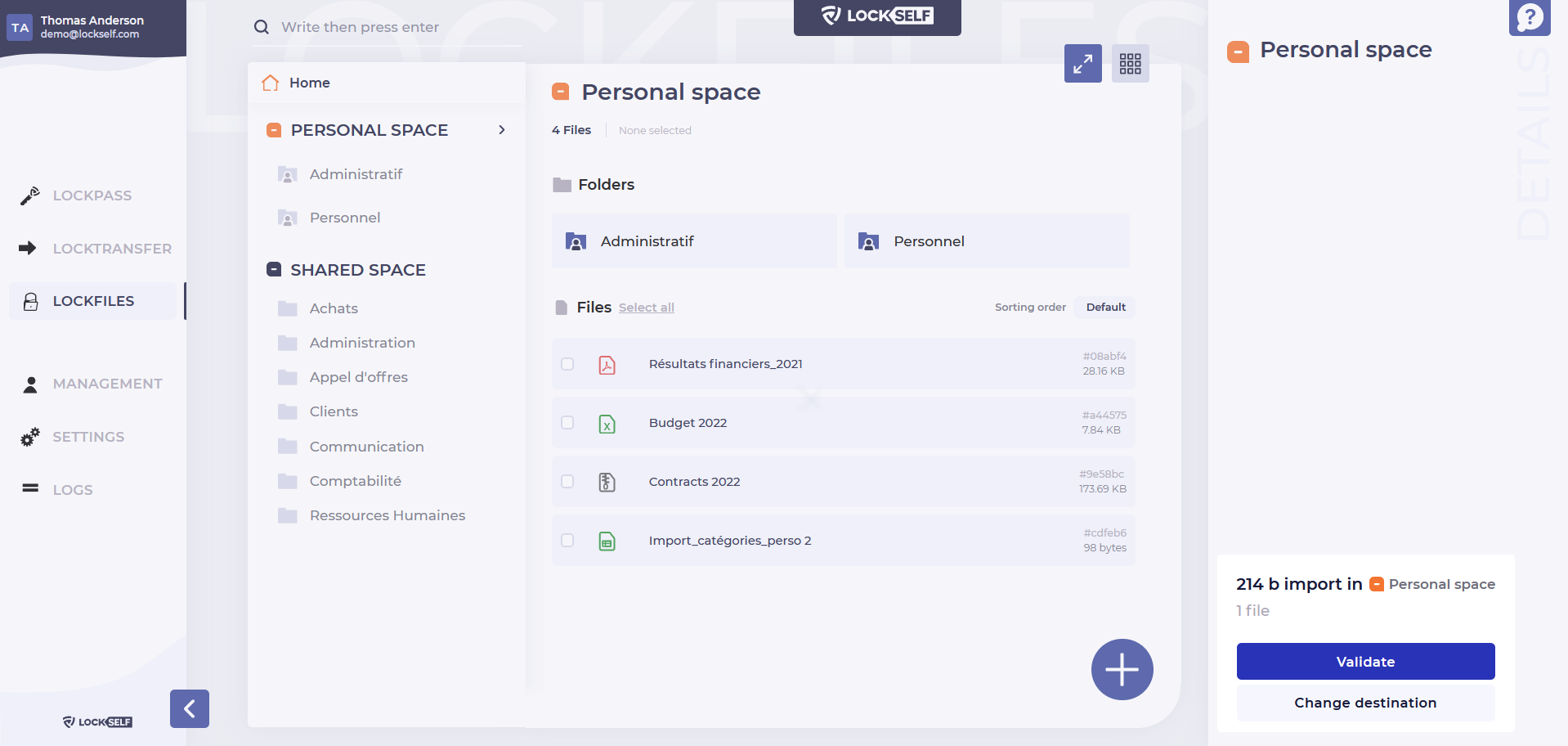Open LOCKFILES module
This screenshot has height=746, width=1568.
93,301
